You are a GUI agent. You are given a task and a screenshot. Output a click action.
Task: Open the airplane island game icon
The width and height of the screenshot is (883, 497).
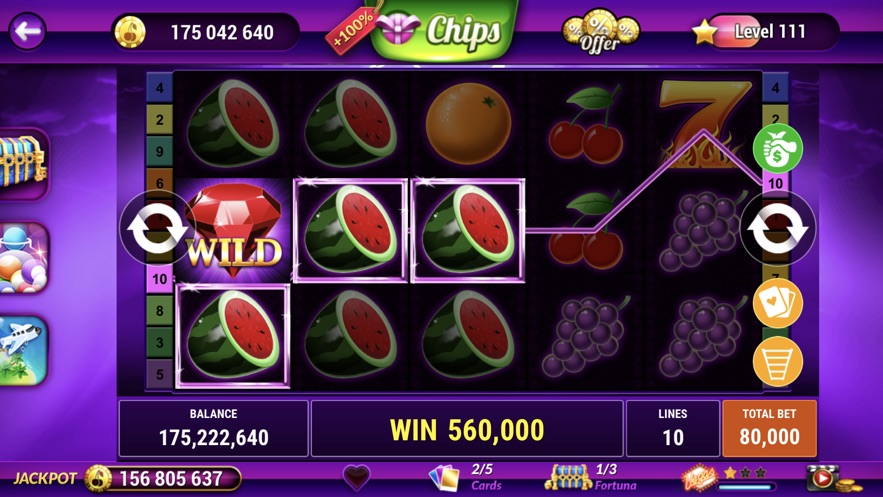(24, 350)
